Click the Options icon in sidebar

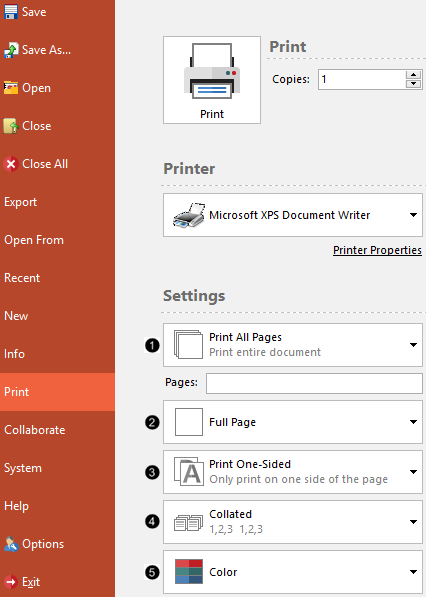pyautogui.click(x=11, y=544)
